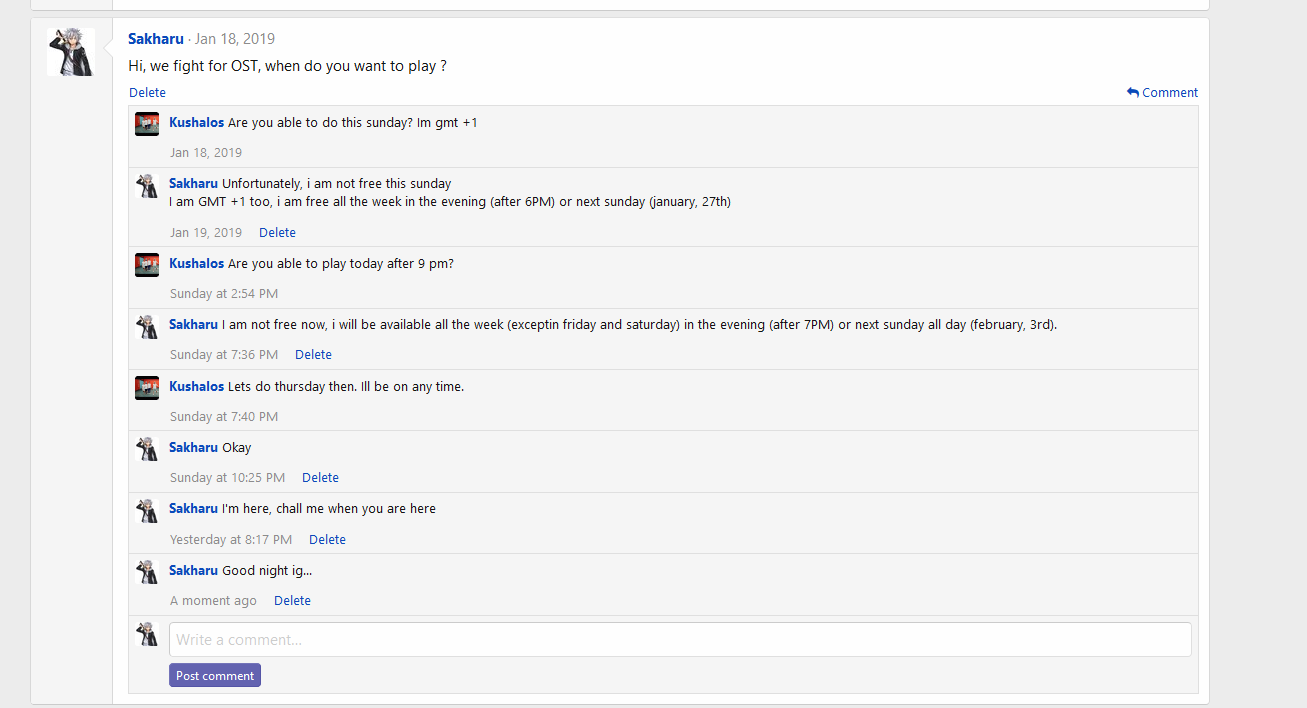Delete the Okay comment from Sunday 10:25 PM
Screen dimensions: 1307x708
click(320, 477)
